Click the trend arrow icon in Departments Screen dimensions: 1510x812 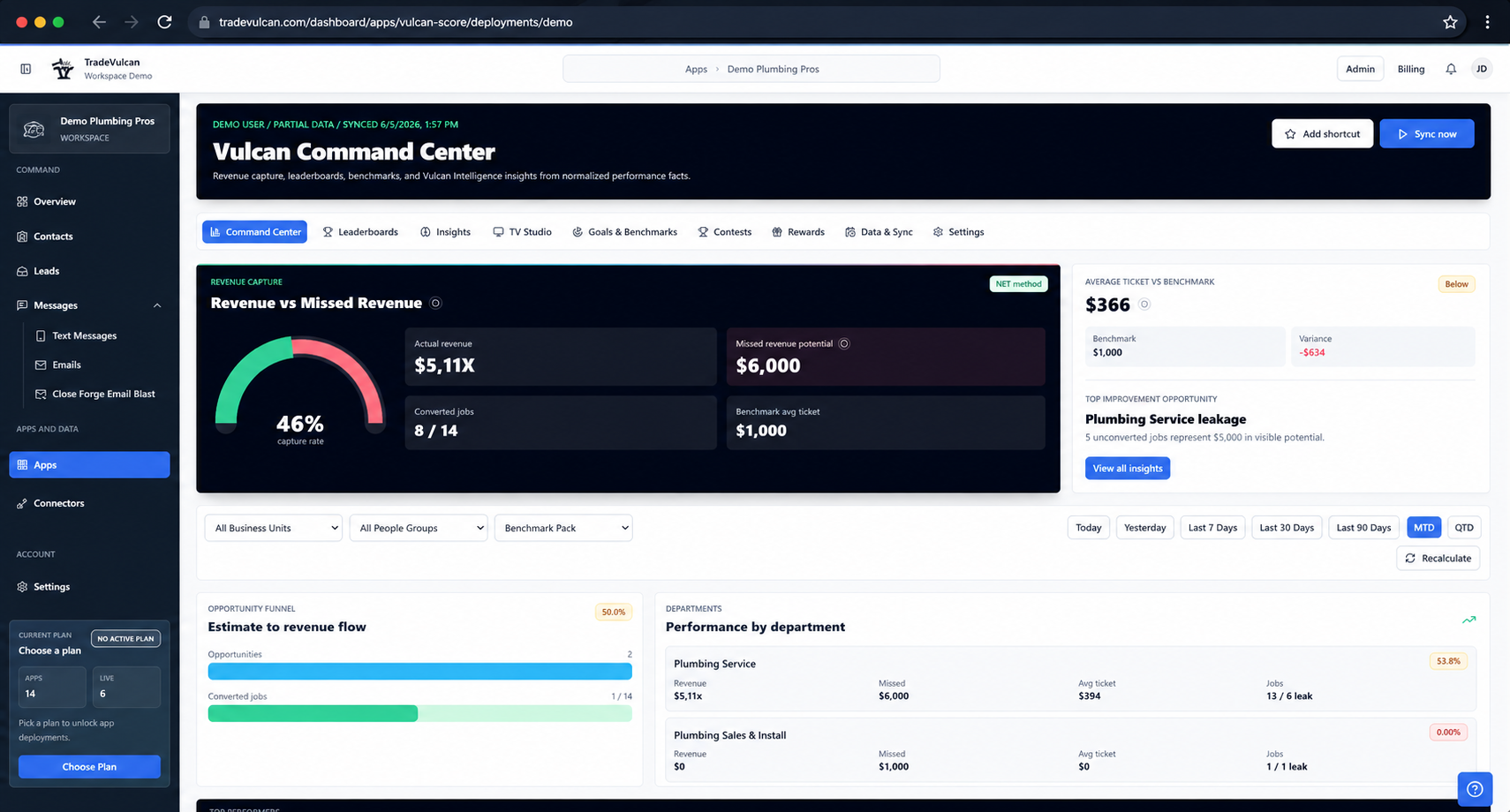tap(1468, 620)
